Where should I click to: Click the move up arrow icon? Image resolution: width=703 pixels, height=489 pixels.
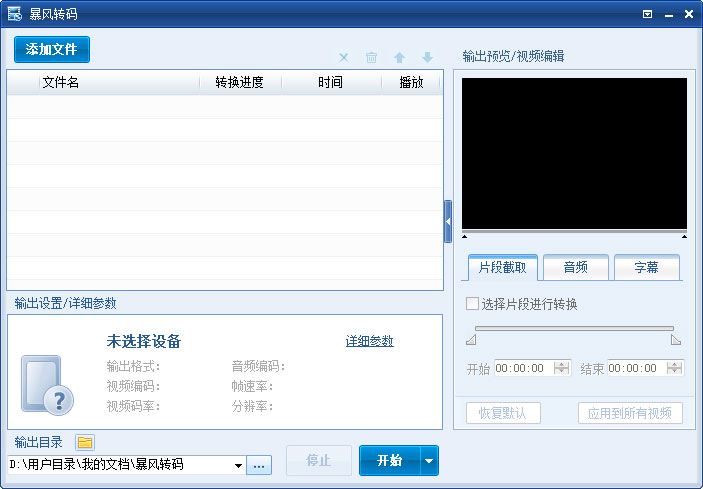tap(400, 58)
